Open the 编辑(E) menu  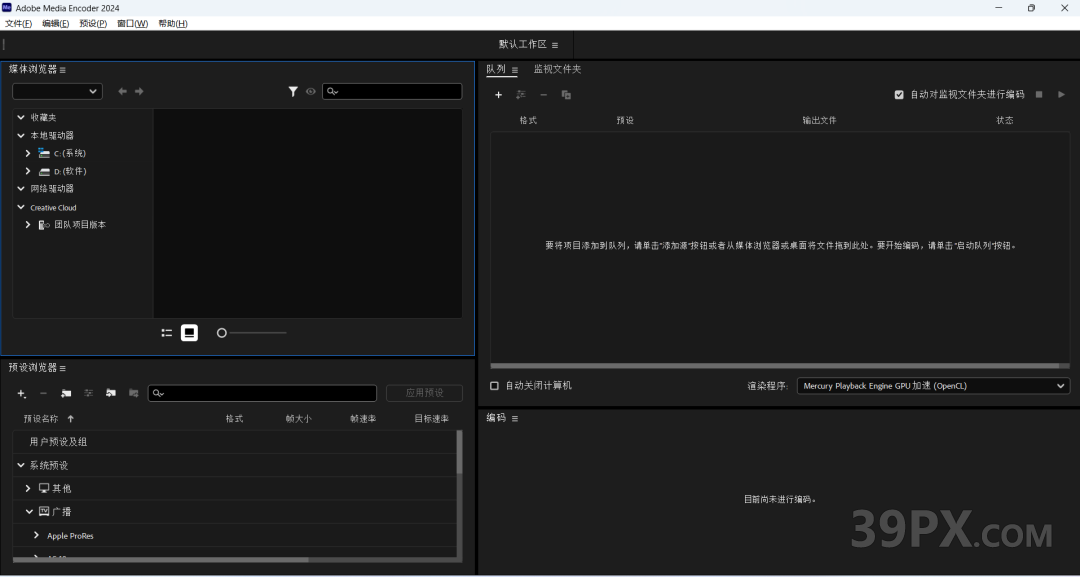click(x=56, y=23)
